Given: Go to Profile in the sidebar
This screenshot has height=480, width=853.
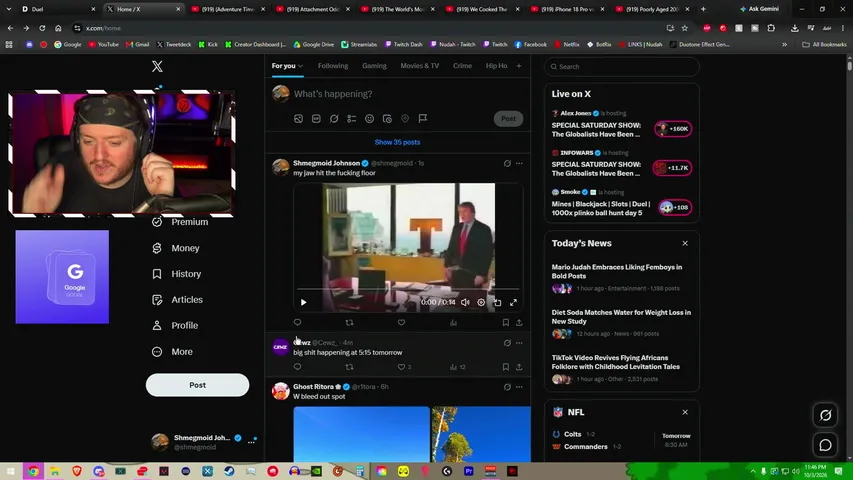Looking at the screenshot, I should 175,325.
